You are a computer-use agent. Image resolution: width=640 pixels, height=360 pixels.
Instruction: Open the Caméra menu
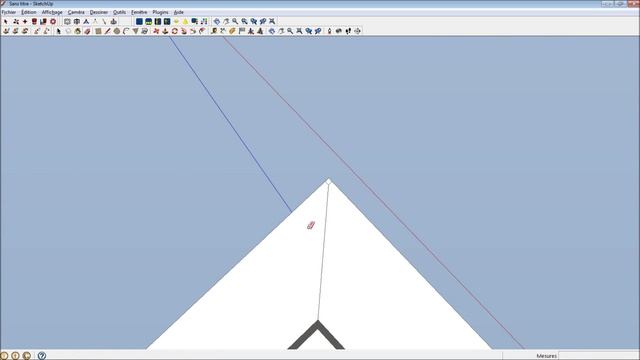76,12
